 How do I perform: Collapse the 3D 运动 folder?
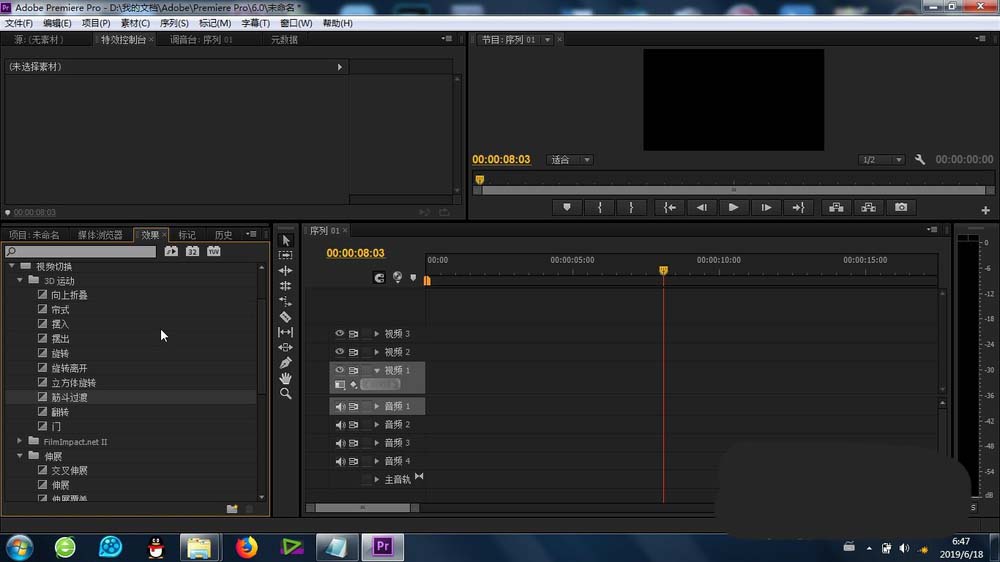[20, 281]
